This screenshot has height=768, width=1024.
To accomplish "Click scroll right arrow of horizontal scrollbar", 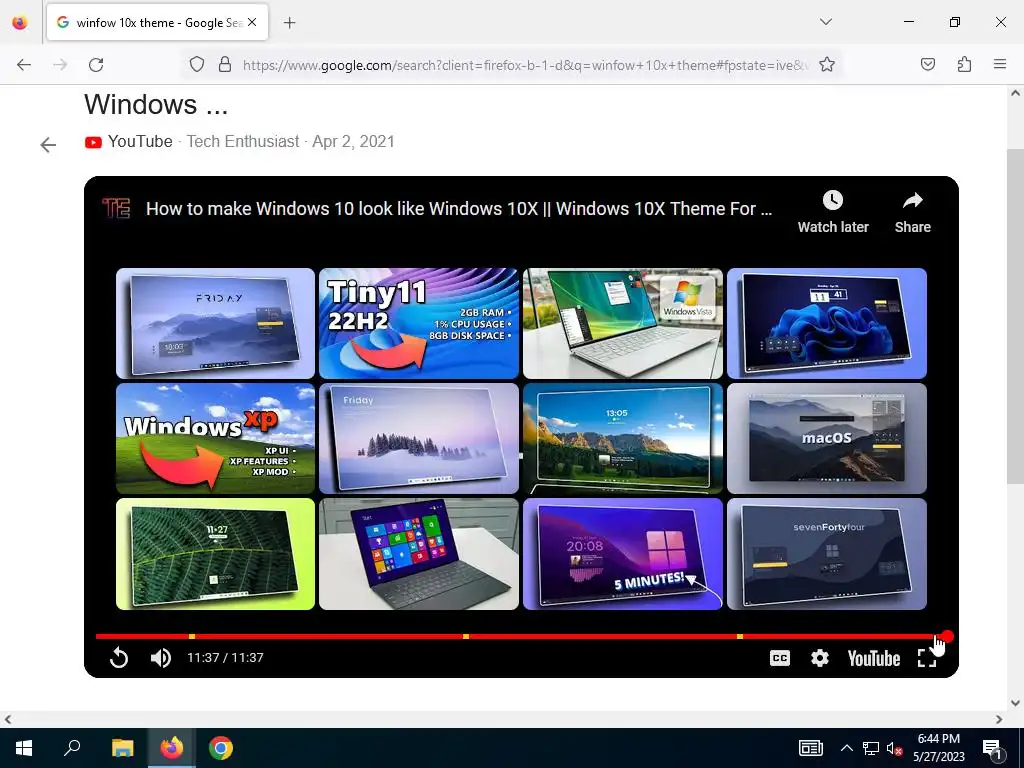I will (999, 719).
